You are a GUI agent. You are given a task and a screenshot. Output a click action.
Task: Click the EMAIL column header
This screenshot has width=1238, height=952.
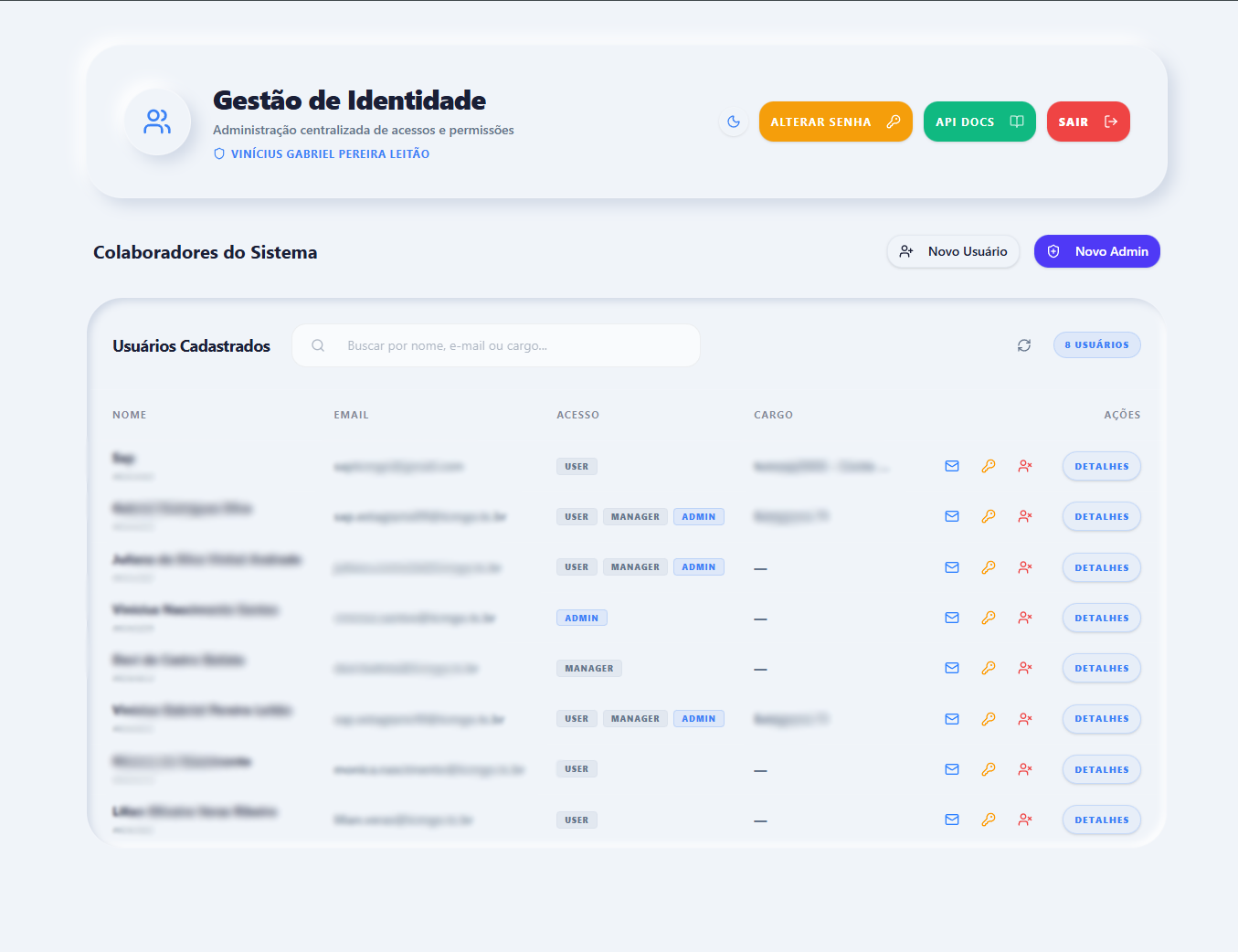coord(352,415)
